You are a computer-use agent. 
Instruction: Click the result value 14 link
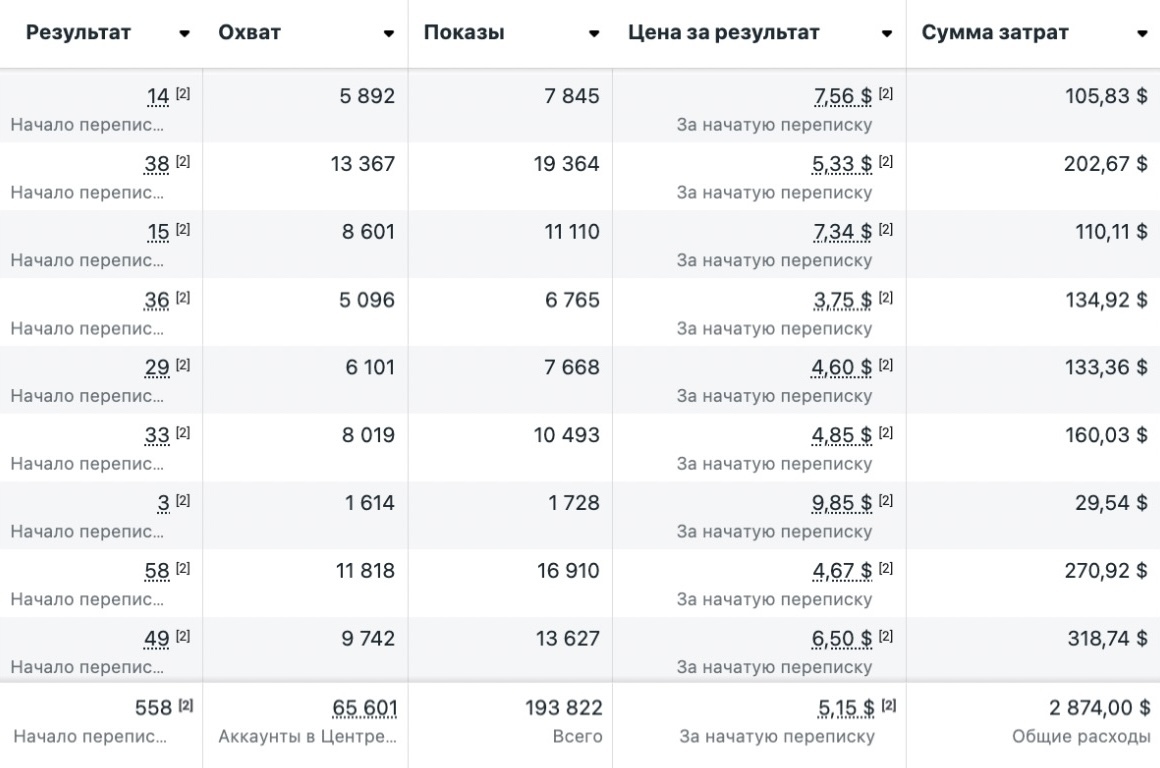(x=158, y=97)
